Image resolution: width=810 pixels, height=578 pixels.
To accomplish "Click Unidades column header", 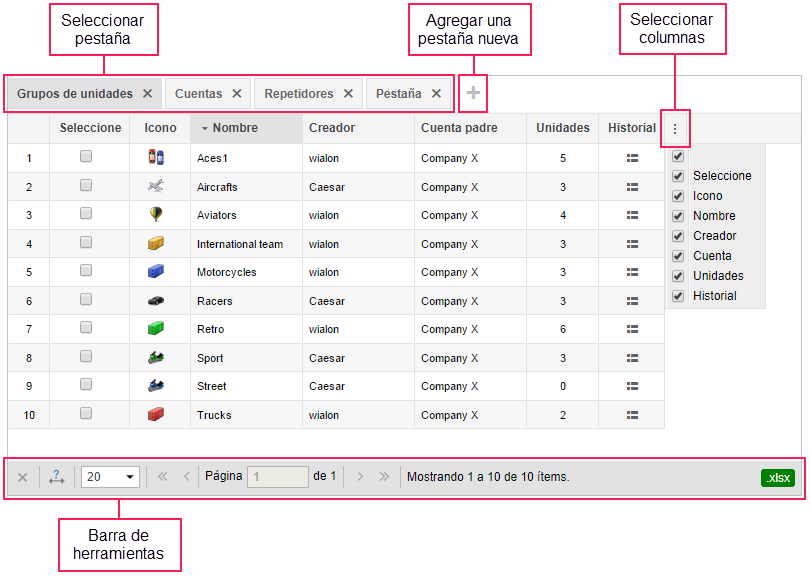I will point(563,128).
